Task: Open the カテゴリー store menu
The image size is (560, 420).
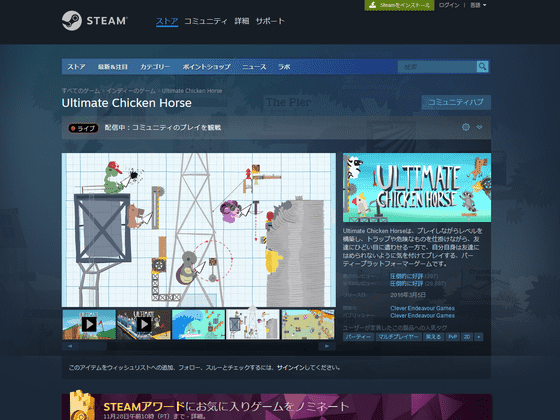Action: tap(155, 67)
